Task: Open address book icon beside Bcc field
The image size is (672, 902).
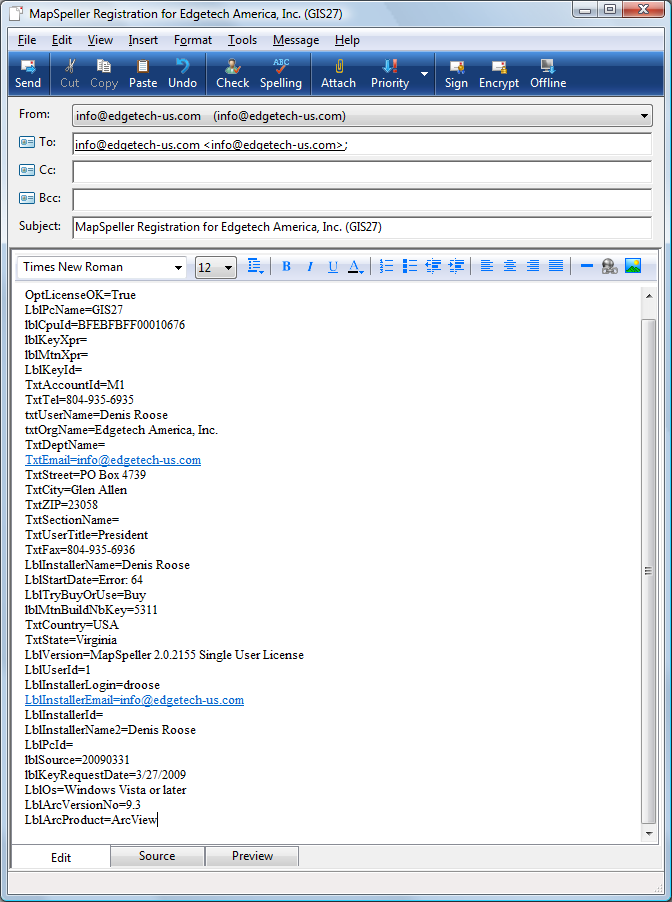Action: 26,198
